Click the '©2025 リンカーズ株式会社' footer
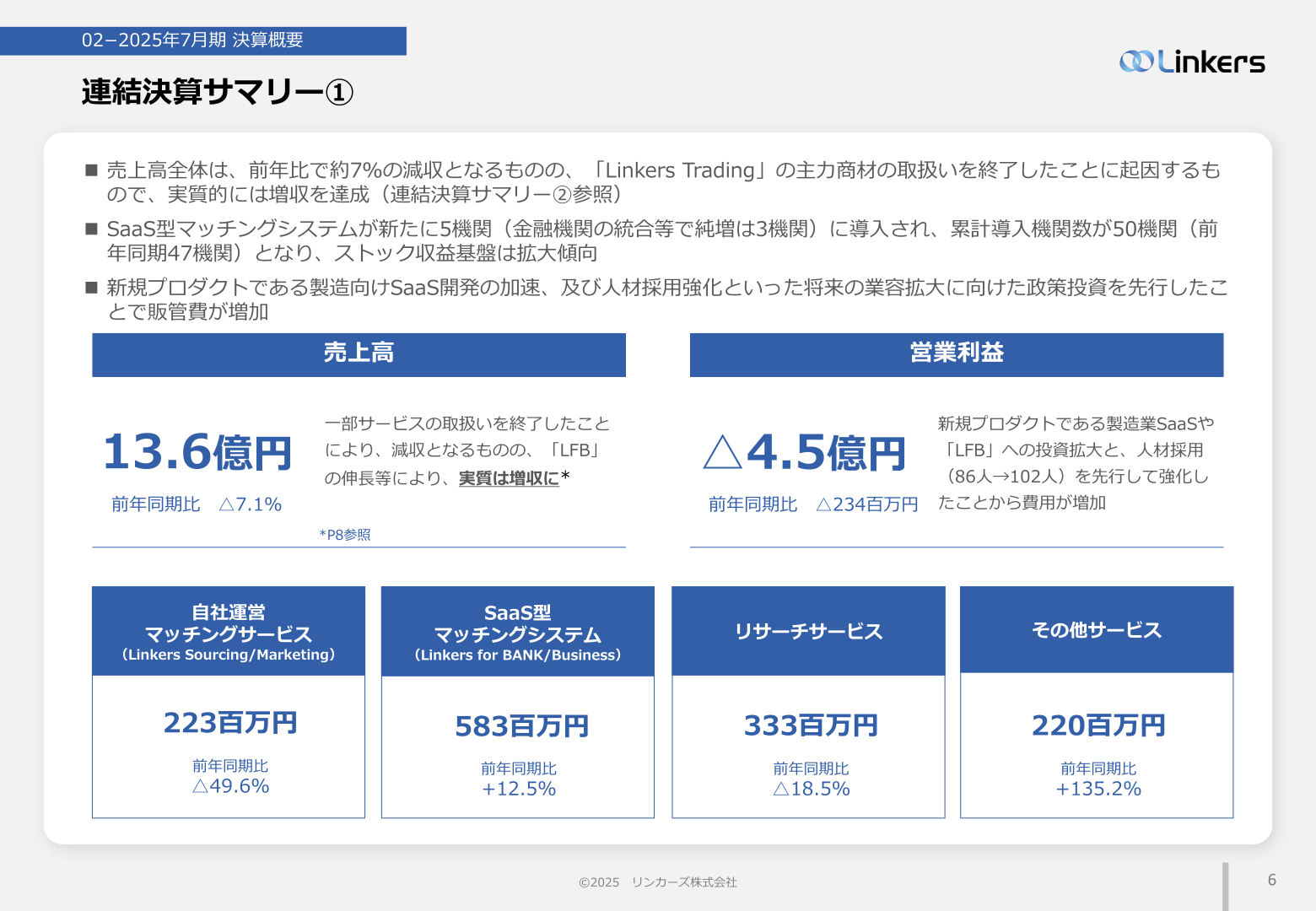Viewport: 1316px width, 911px height. coord(658,882)
